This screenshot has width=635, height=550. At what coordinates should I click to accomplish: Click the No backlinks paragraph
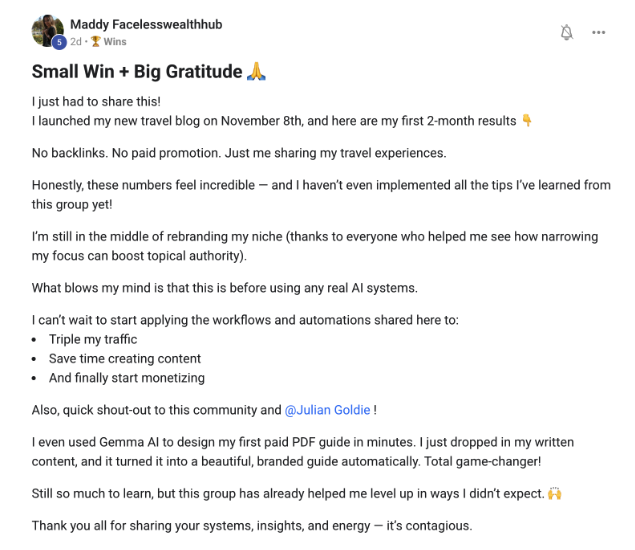(x=238, y=153)
